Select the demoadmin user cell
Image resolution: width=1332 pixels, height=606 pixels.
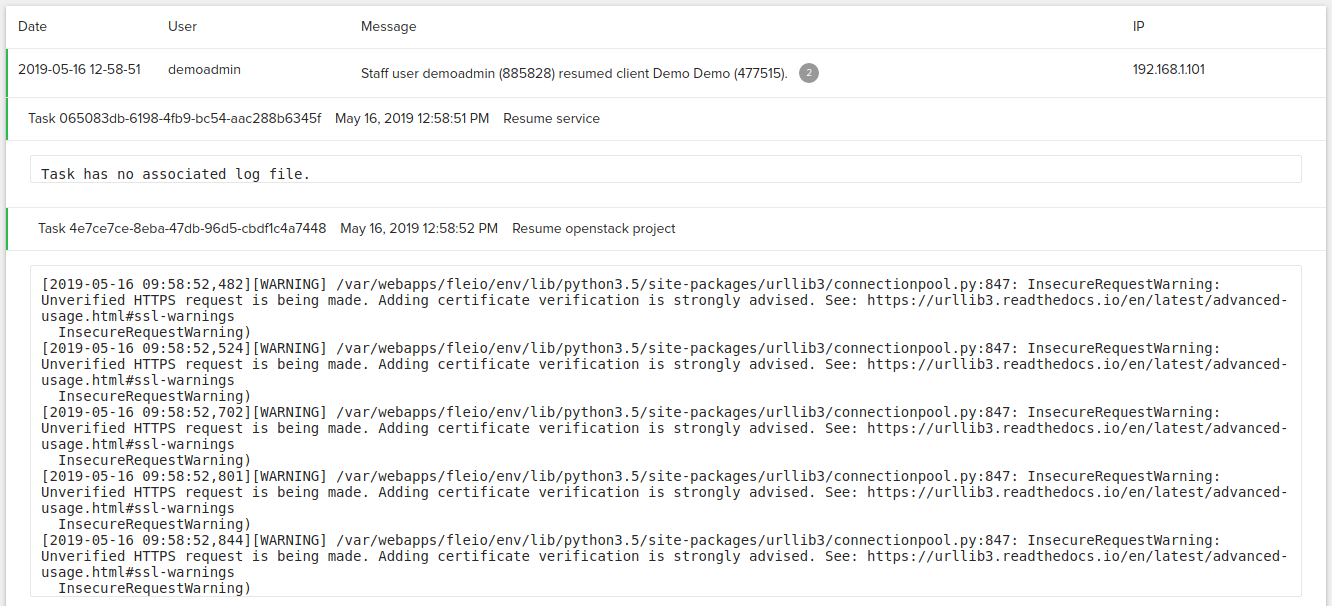(x=204, y=70)
